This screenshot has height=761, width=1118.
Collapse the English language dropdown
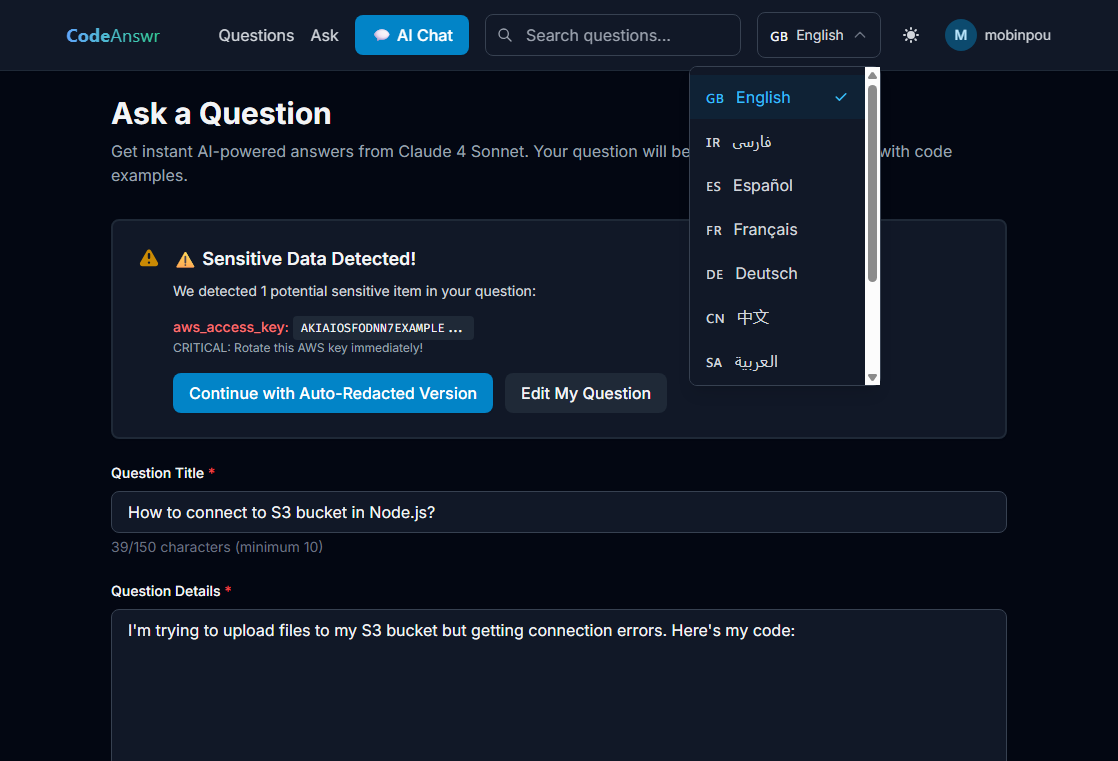(860, 34)
